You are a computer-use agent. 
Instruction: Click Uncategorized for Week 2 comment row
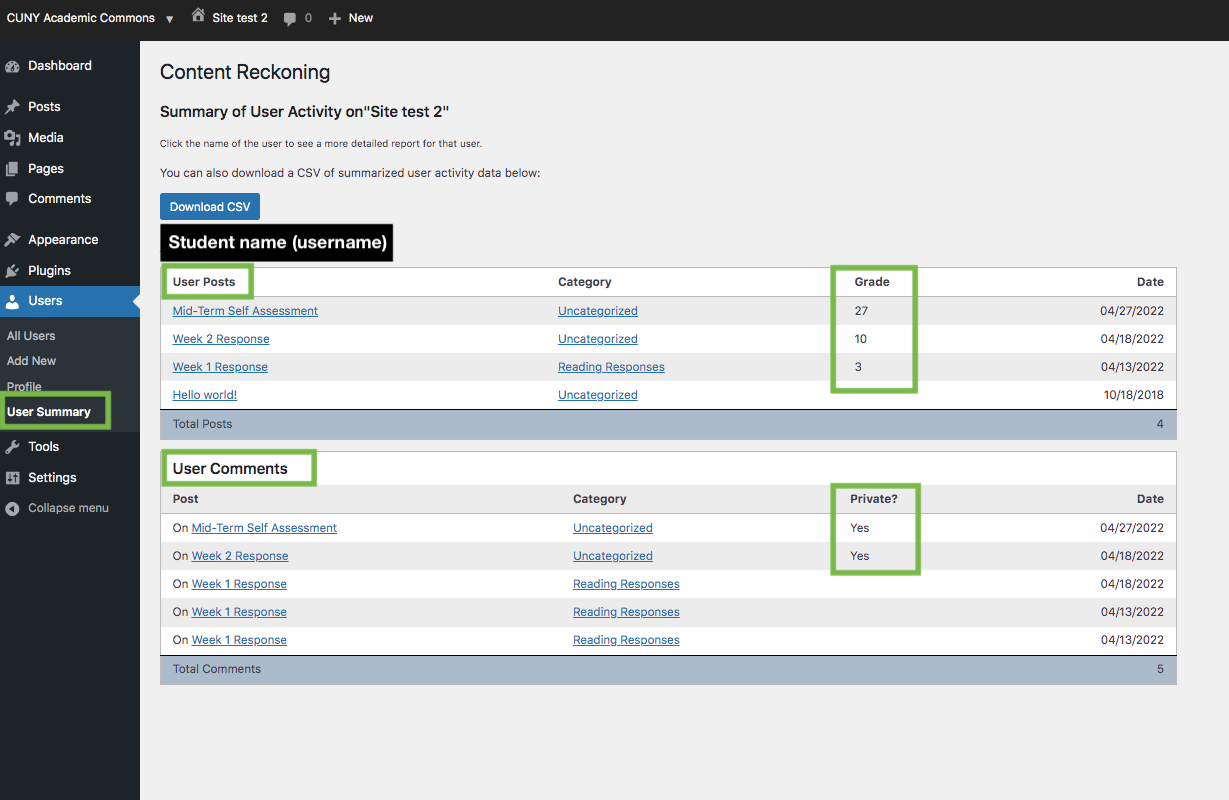(613, 556)
